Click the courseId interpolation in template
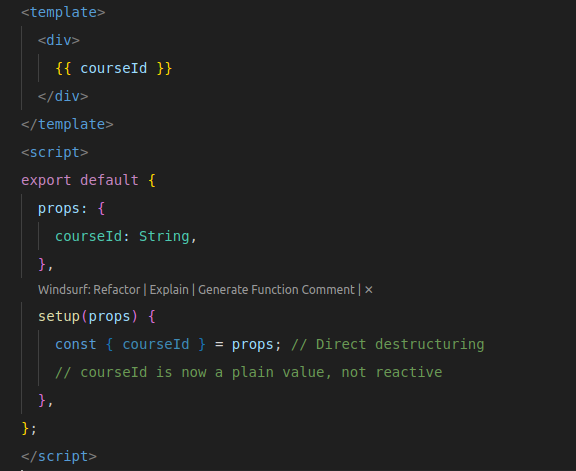 tap(114, 68)
